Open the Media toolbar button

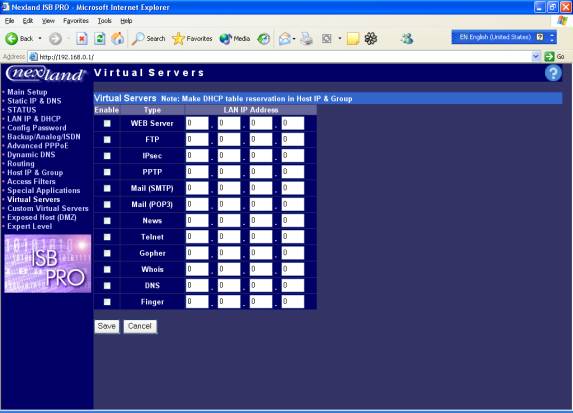(235, 38)
